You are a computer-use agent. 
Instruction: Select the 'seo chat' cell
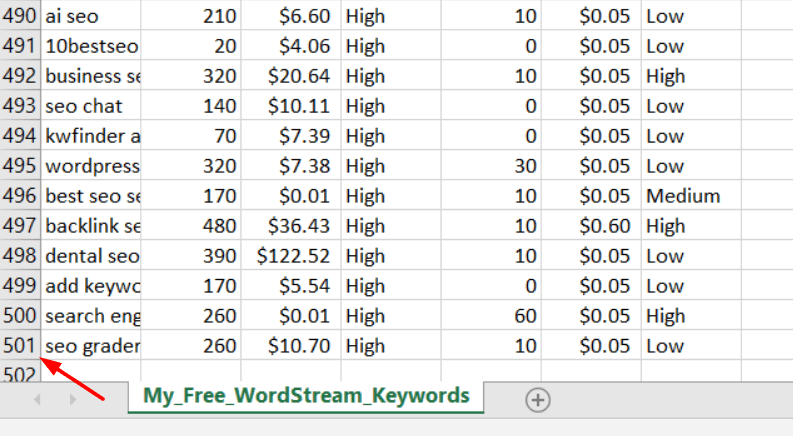click(x=91, y=106)
